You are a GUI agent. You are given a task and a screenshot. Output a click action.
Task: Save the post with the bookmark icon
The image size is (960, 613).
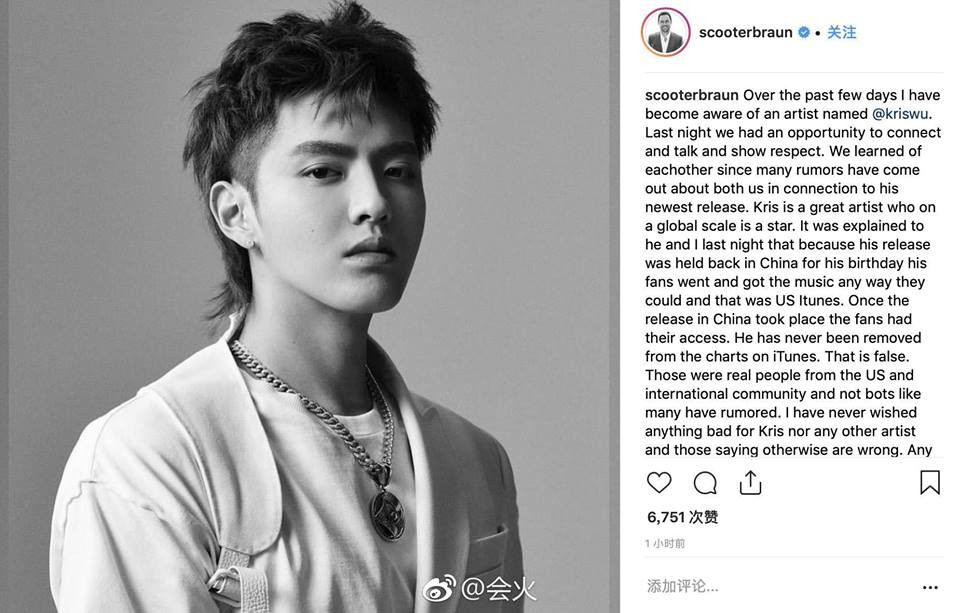[929, 483]
